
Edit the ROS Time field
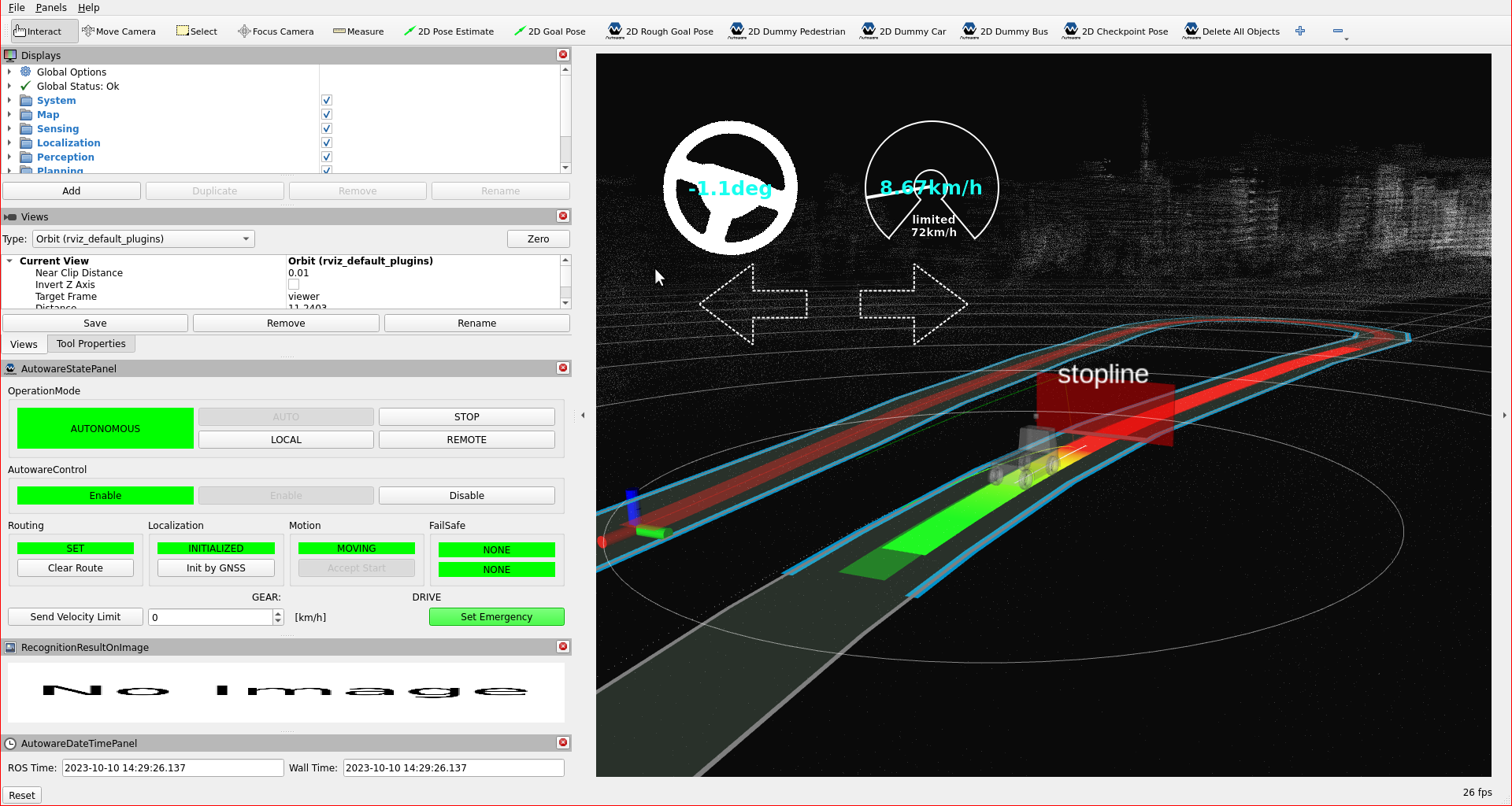point(172,767)
